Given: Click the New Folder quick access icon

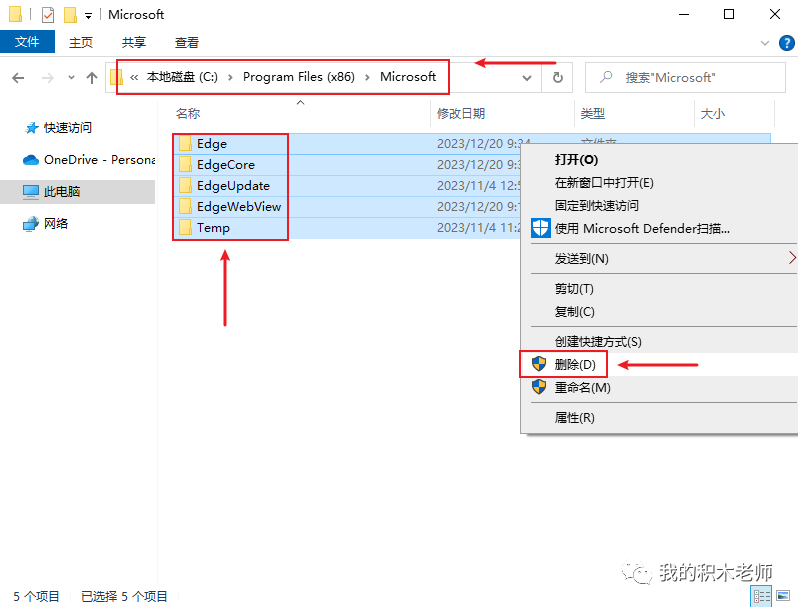Looking at the screenshot, I should 70,15.
